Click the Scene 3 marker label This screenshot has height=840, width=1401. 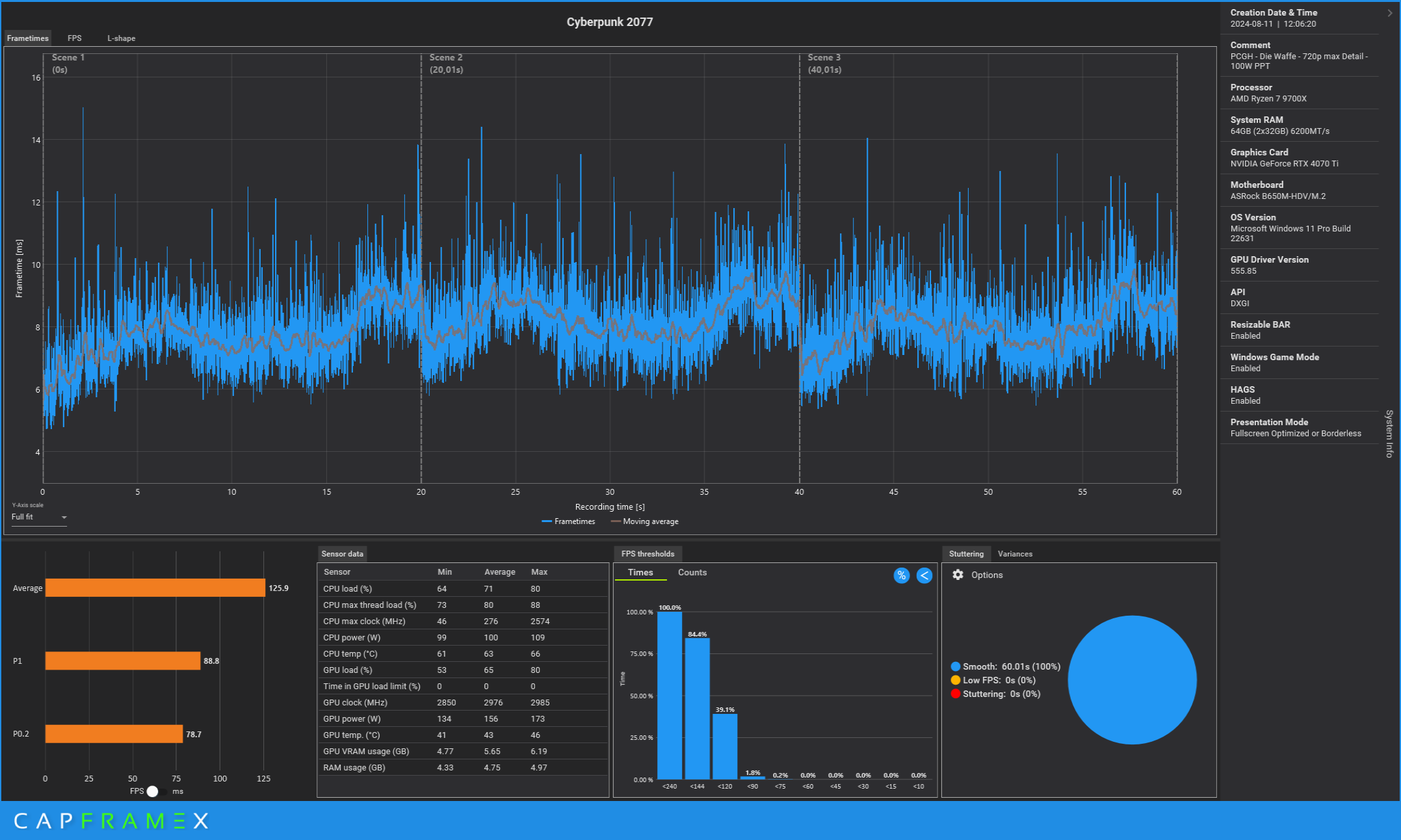click(824, 64)
